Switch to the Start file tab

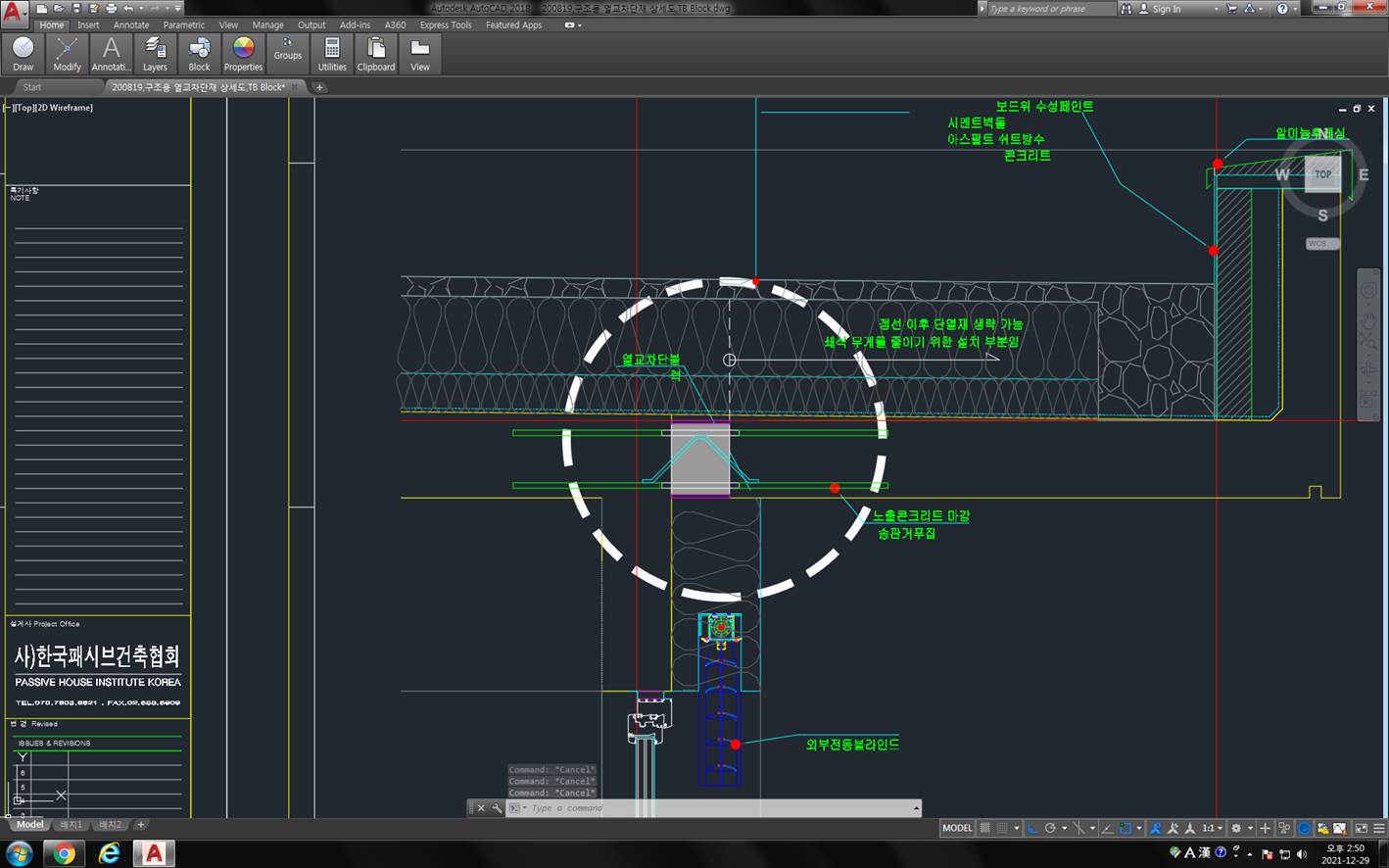pos(32,87)
